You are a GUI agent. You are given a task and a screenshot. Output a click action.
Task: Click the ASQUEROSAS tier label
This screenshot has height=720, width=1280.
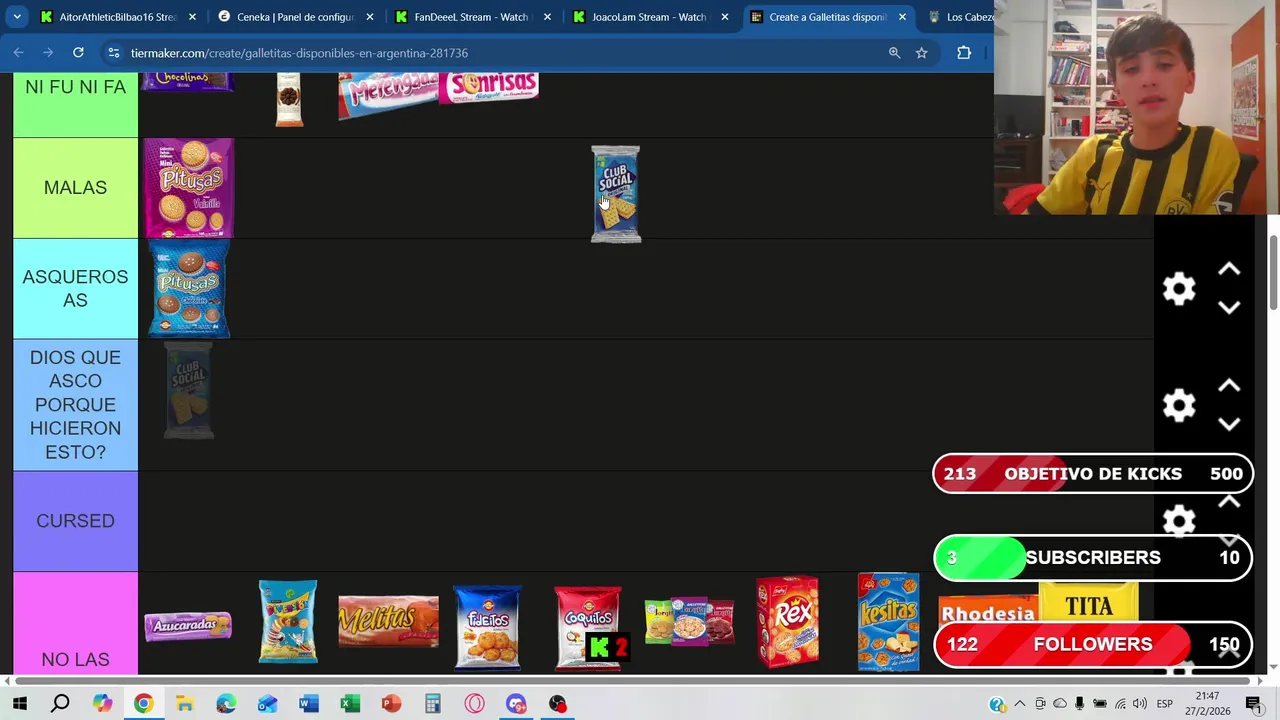(x=75, y=289)
